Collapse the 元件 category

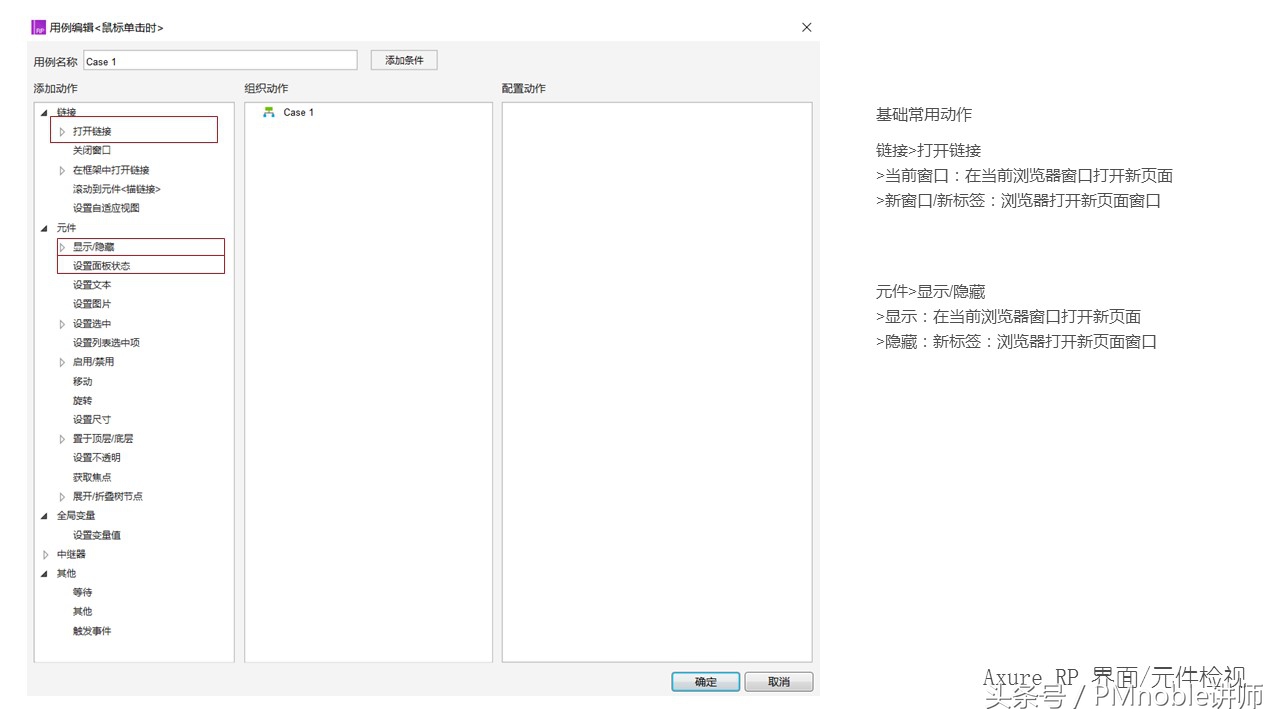pos(44,227)
